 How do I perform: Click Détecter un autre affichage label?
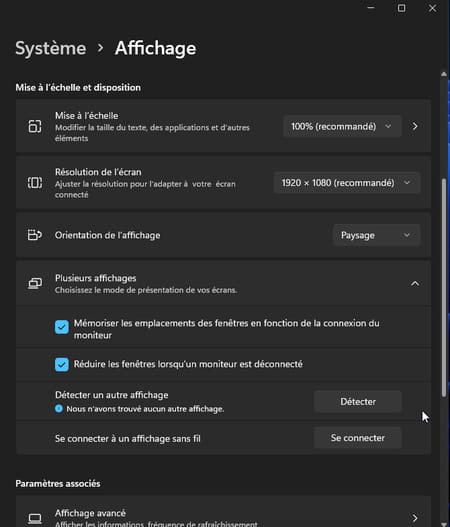112,395
